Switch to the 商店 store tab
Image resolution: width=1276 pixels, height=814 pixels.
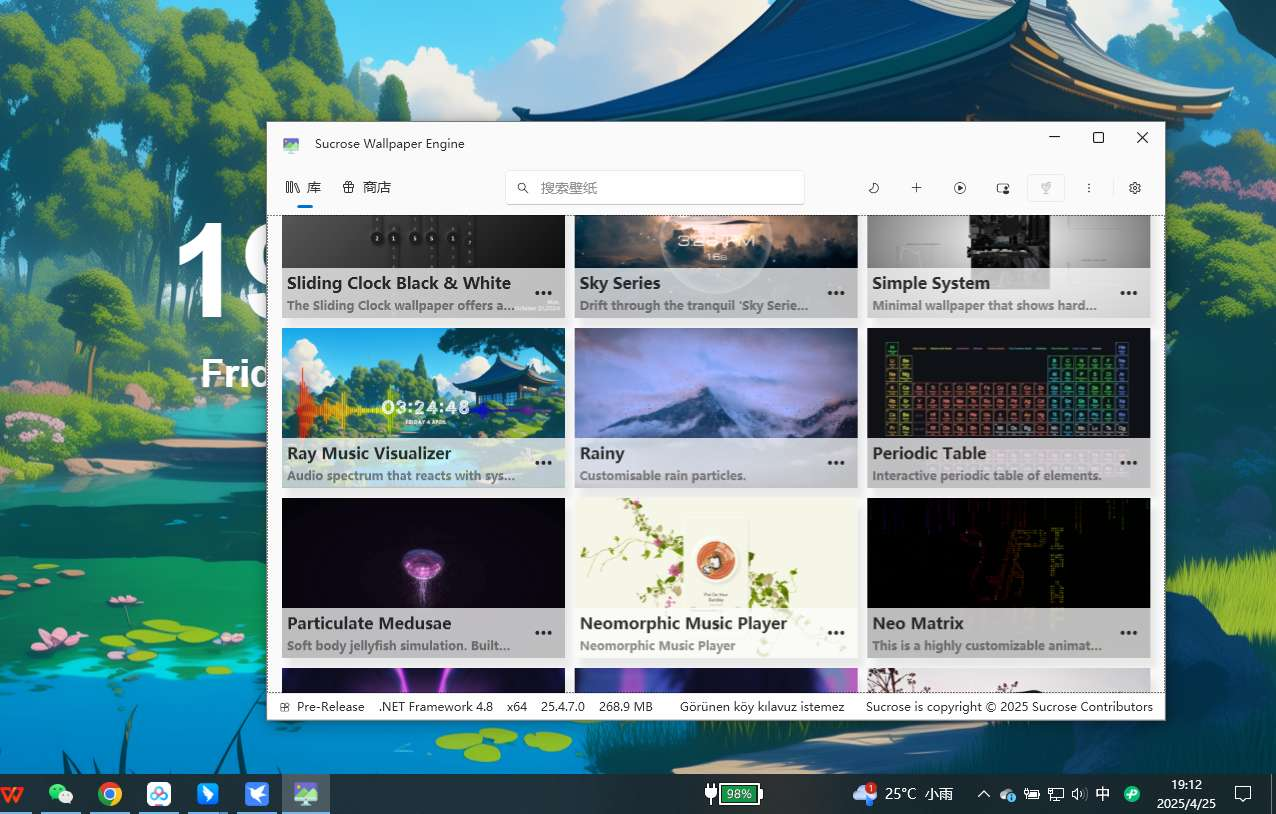click(x=366, y=188)
